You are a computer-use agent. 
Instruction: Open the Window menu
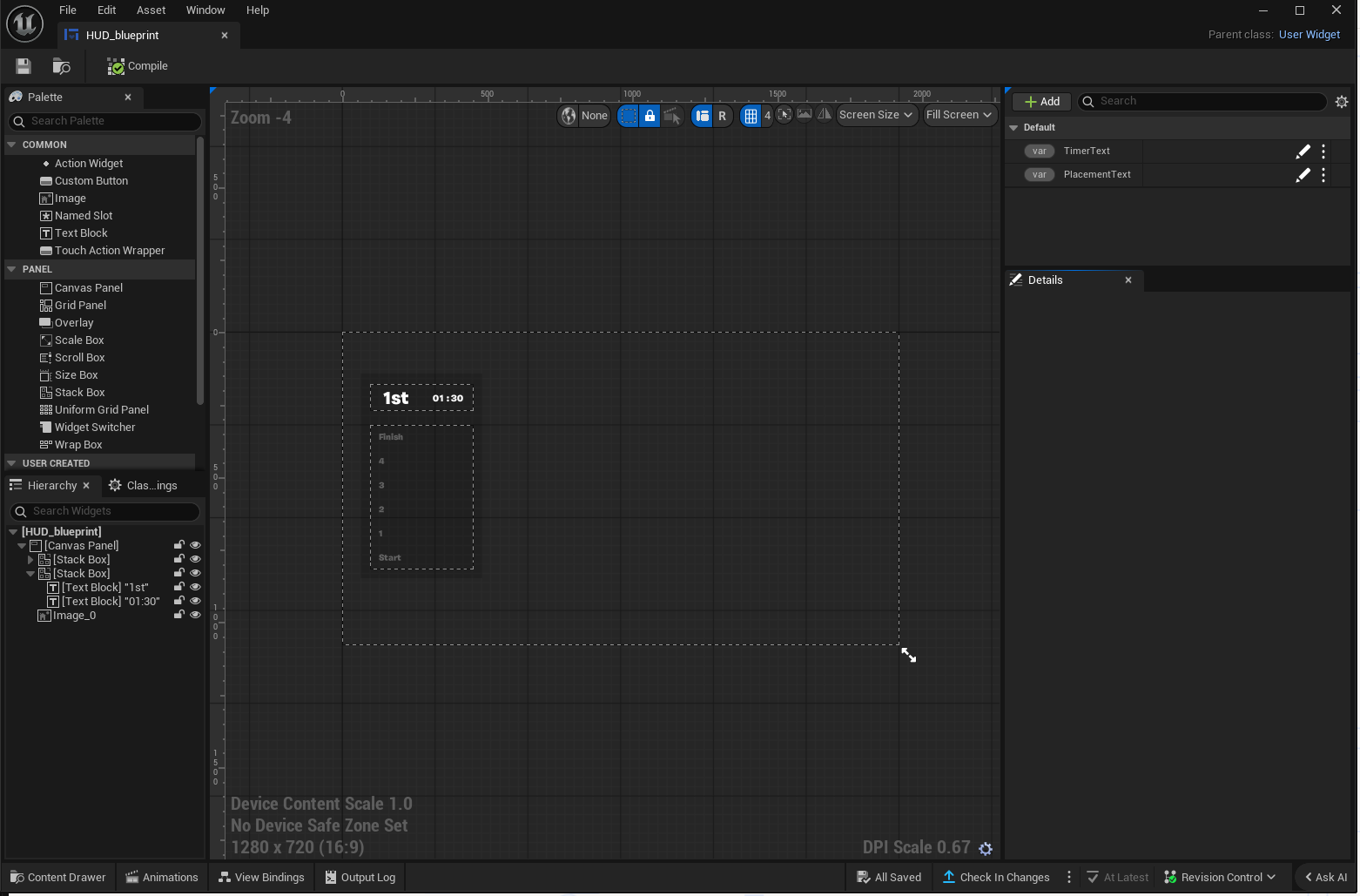tap(205, 10)
